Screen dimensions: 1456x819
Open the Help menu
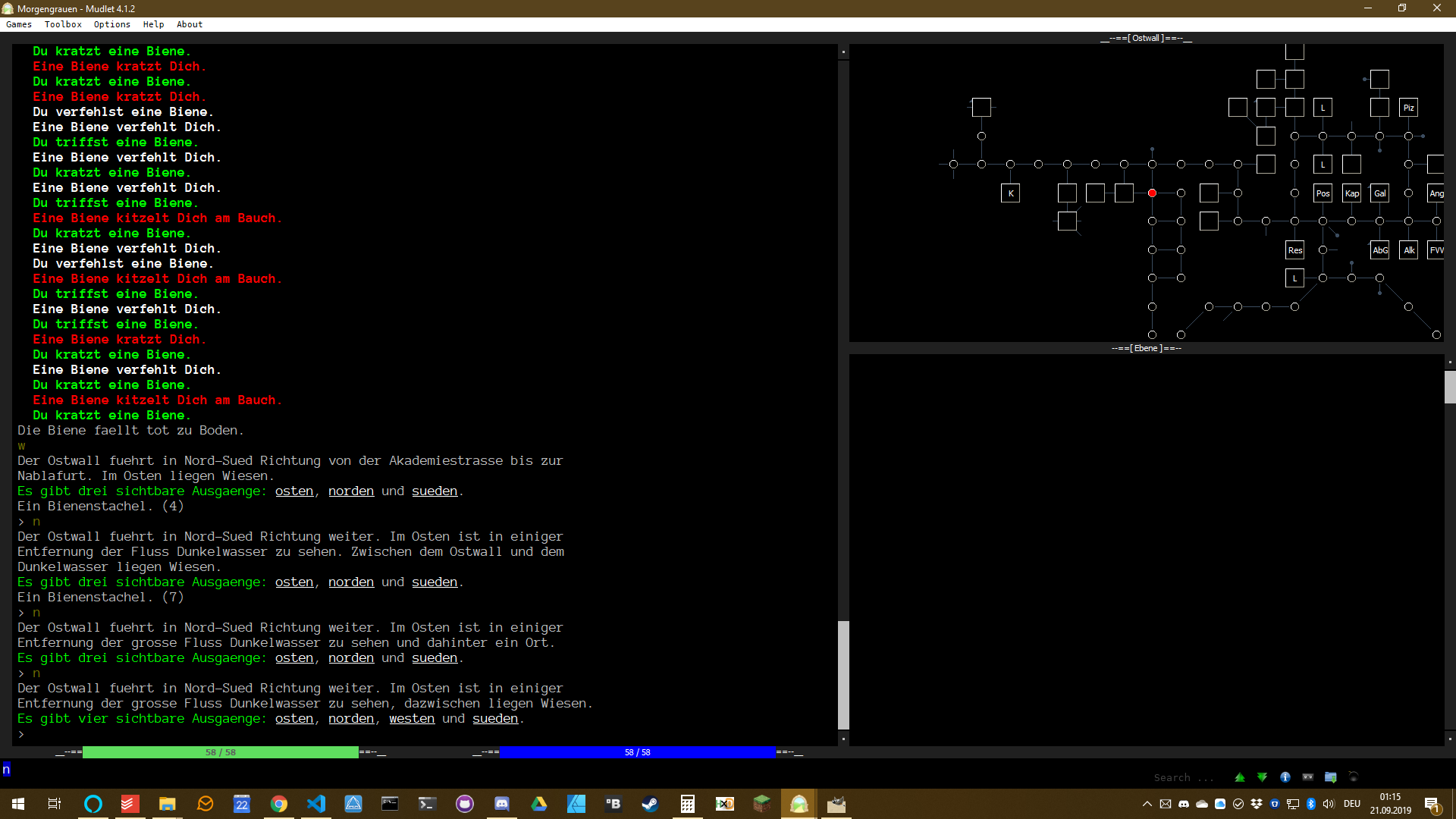point(153,24)
